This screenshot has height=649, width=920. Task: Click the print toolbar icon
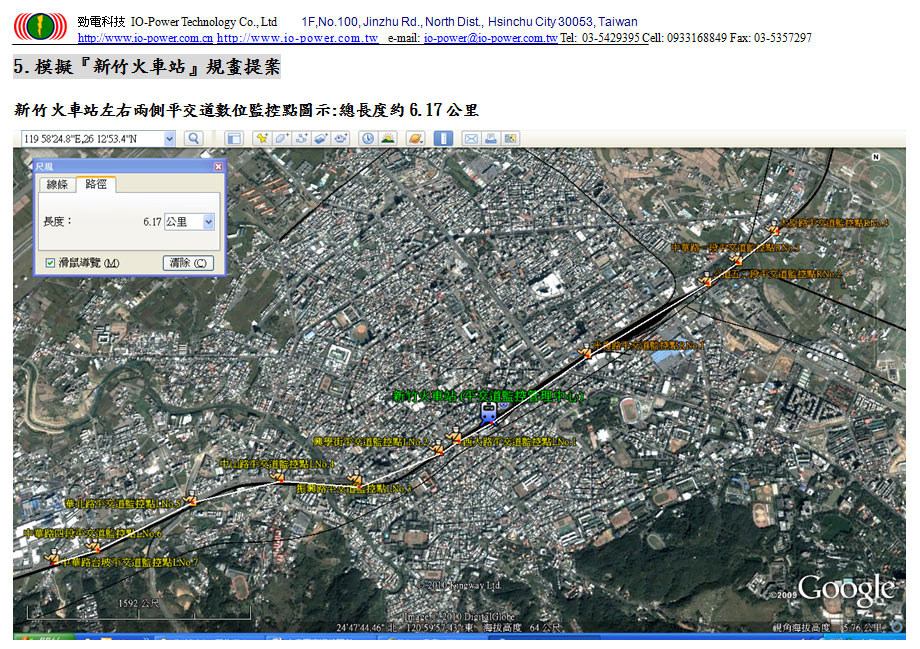pyautogui.click(x=491, y=138)
